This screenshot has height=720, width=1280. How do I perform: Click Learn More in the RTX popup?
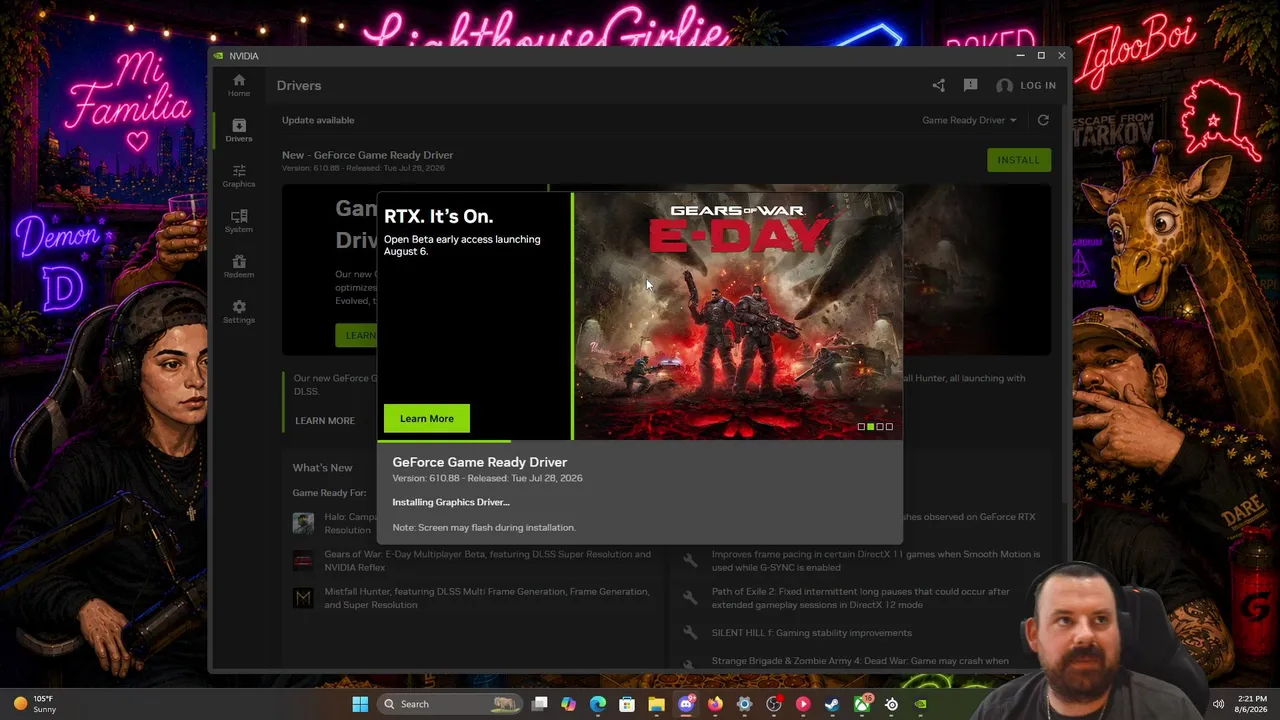427,419
